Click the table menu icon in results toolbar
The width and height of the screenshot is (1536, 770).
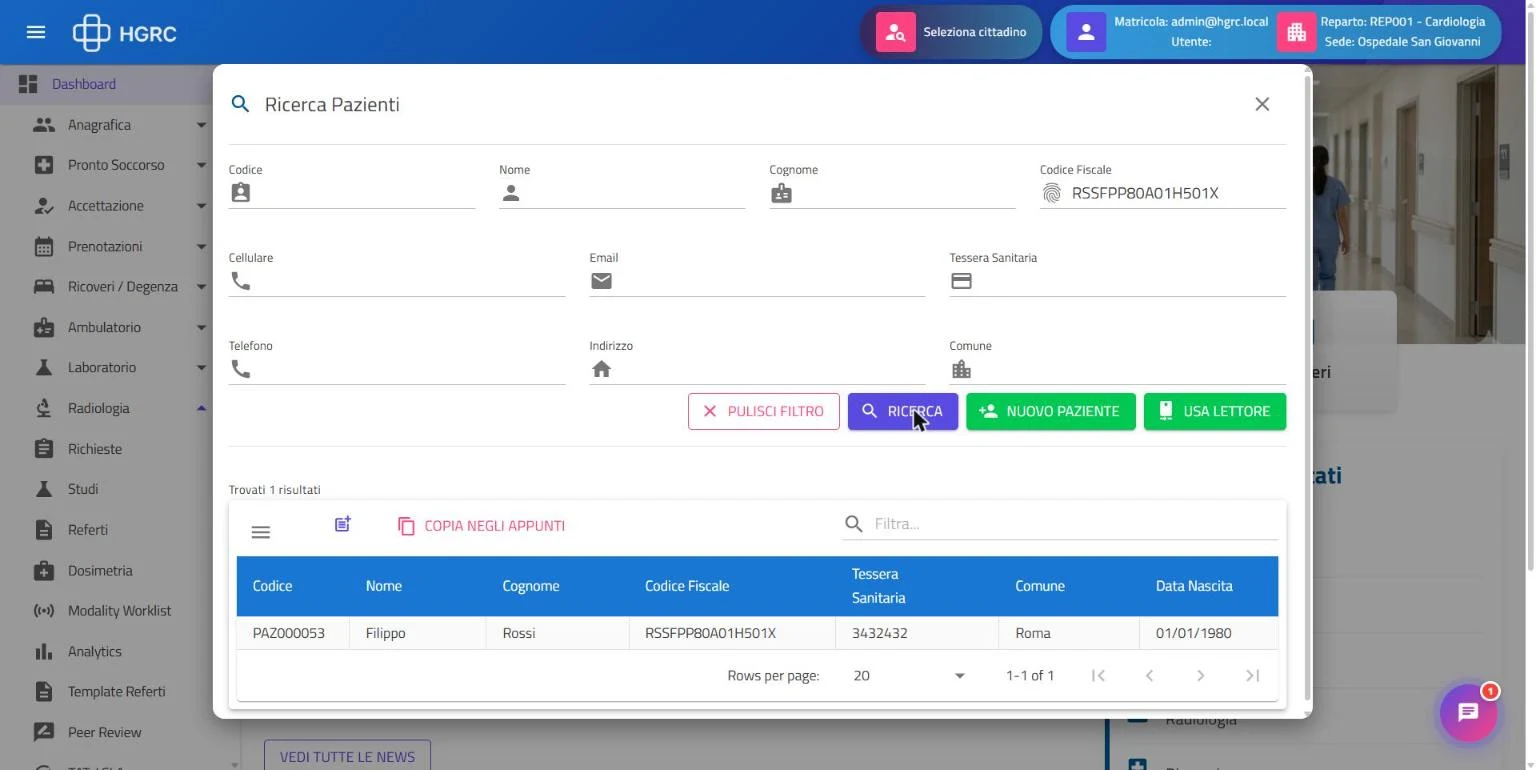pyautogui.click(x=261, y=532)
